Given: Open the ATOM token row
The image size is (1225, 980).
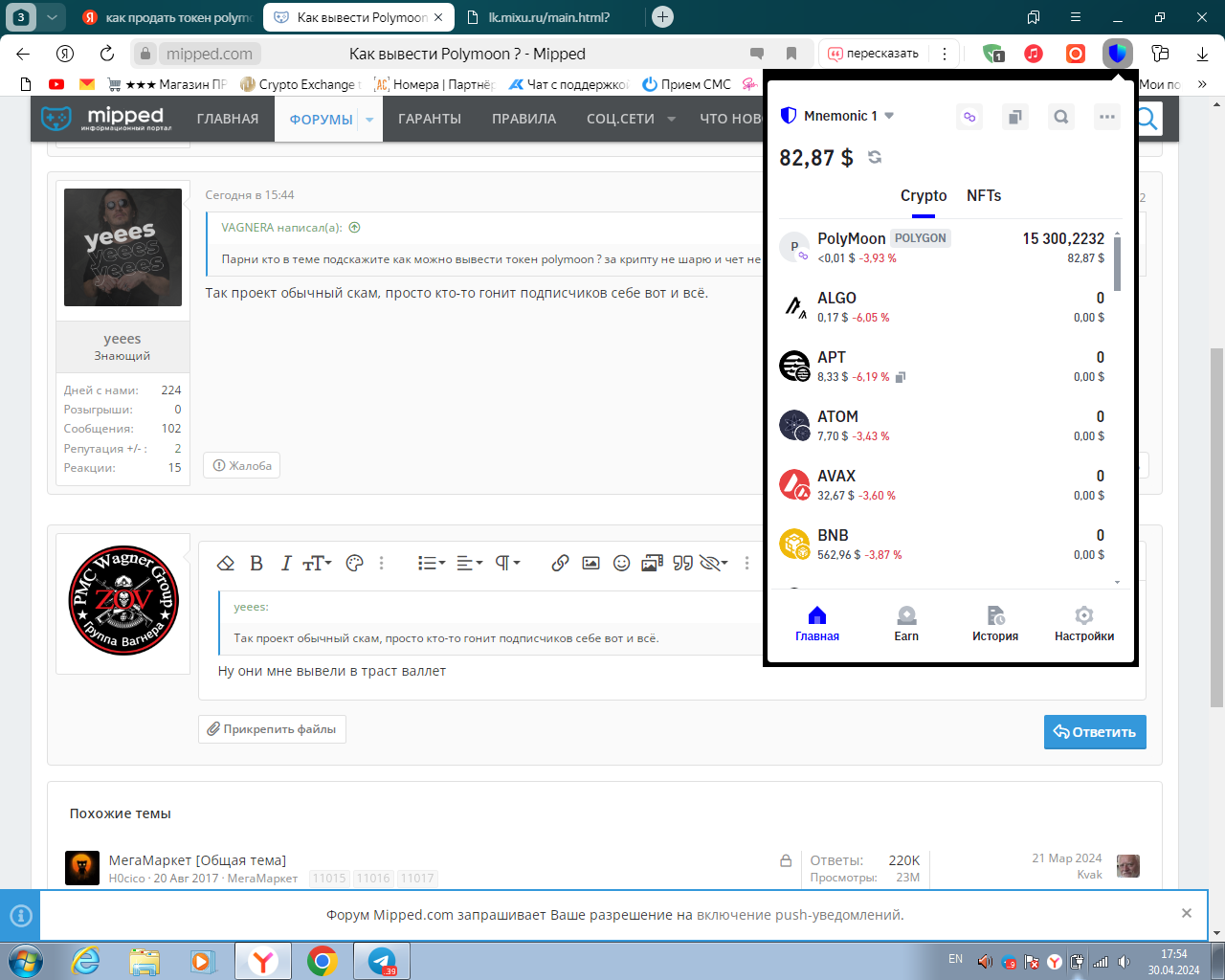Looking at the screenshot, I should (x=942, y=425).
